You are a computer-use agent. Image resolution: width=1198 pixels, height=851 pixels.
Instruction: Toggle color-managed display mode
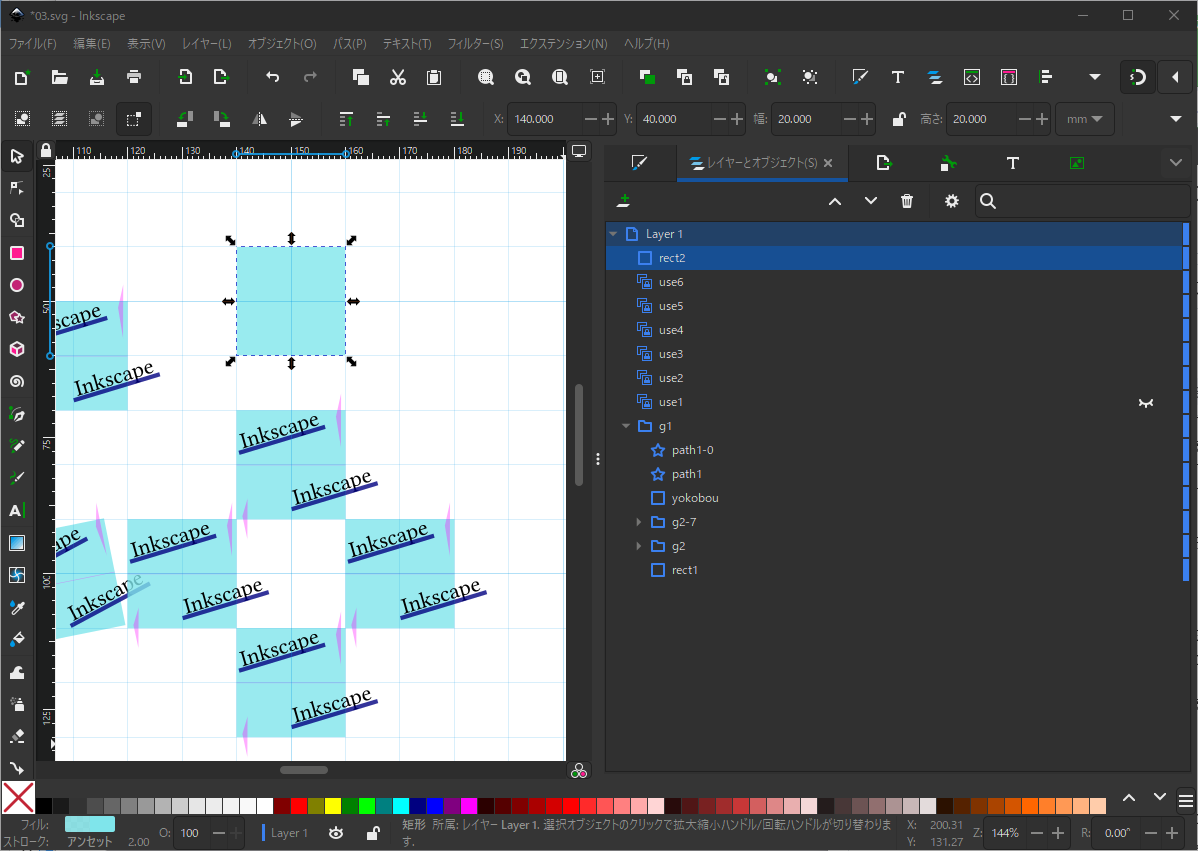tap(579, 771)
